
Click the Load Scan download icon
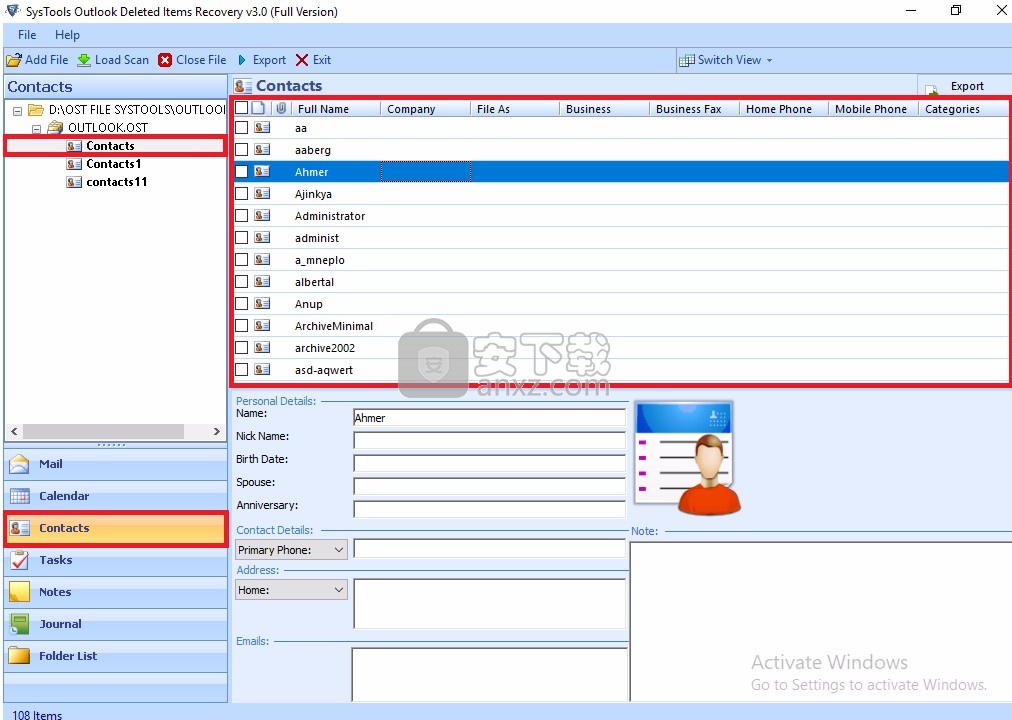tap(84, 60)
